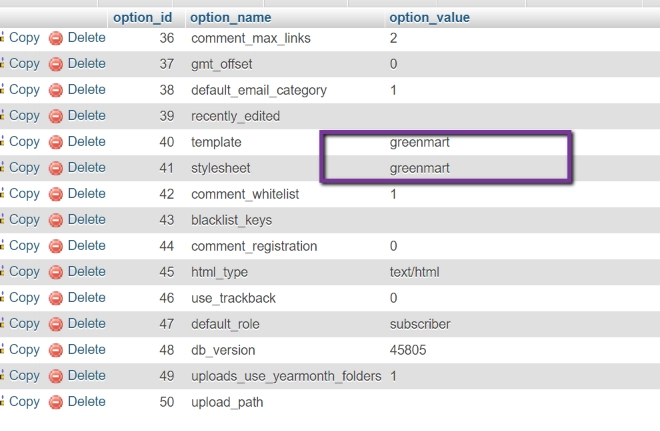Sort by option_id column header
Screen dimensions: 660x431
pos(142,18)
